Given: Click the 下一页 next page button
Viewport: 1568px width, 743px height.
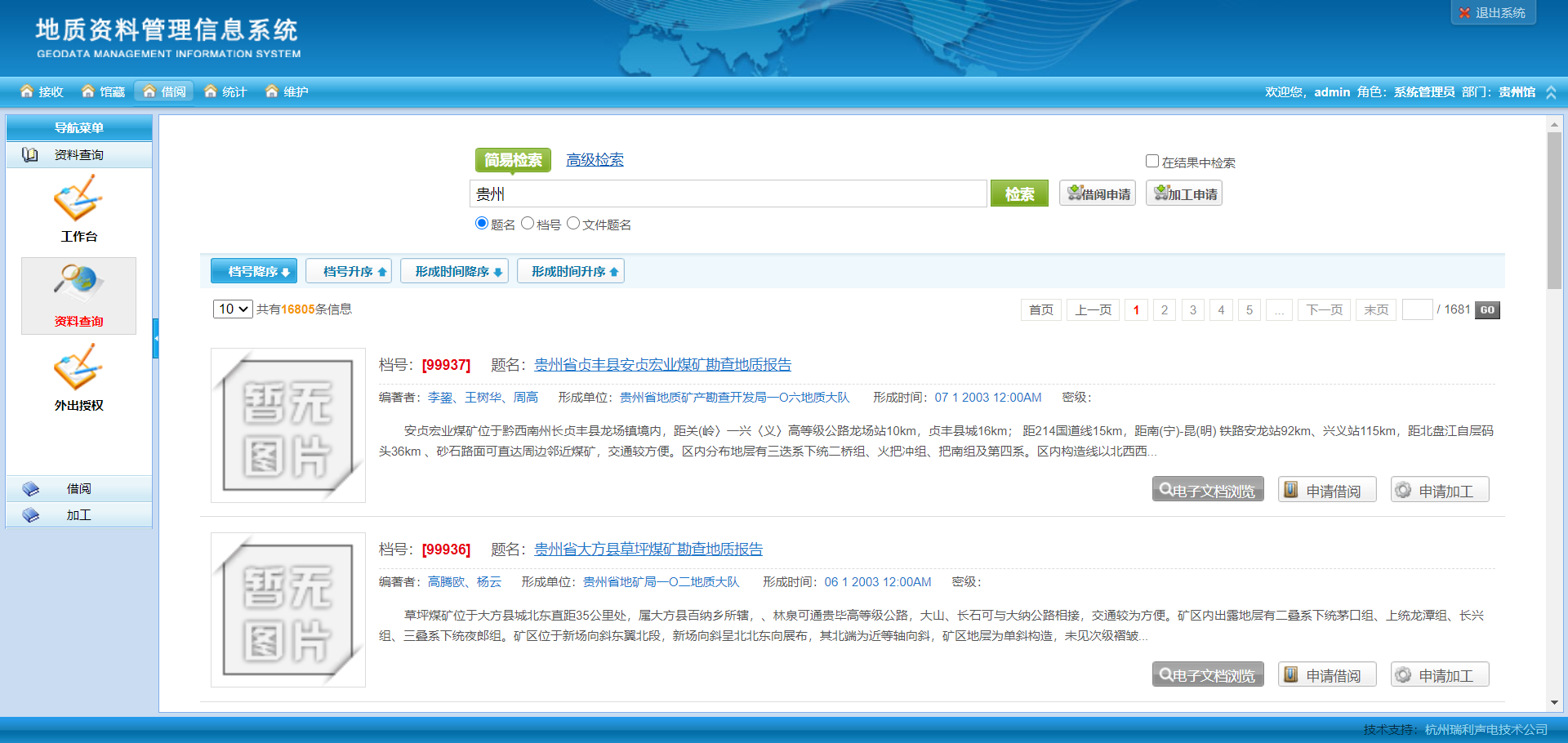Looking at the screenshot, I should 1325,310.
